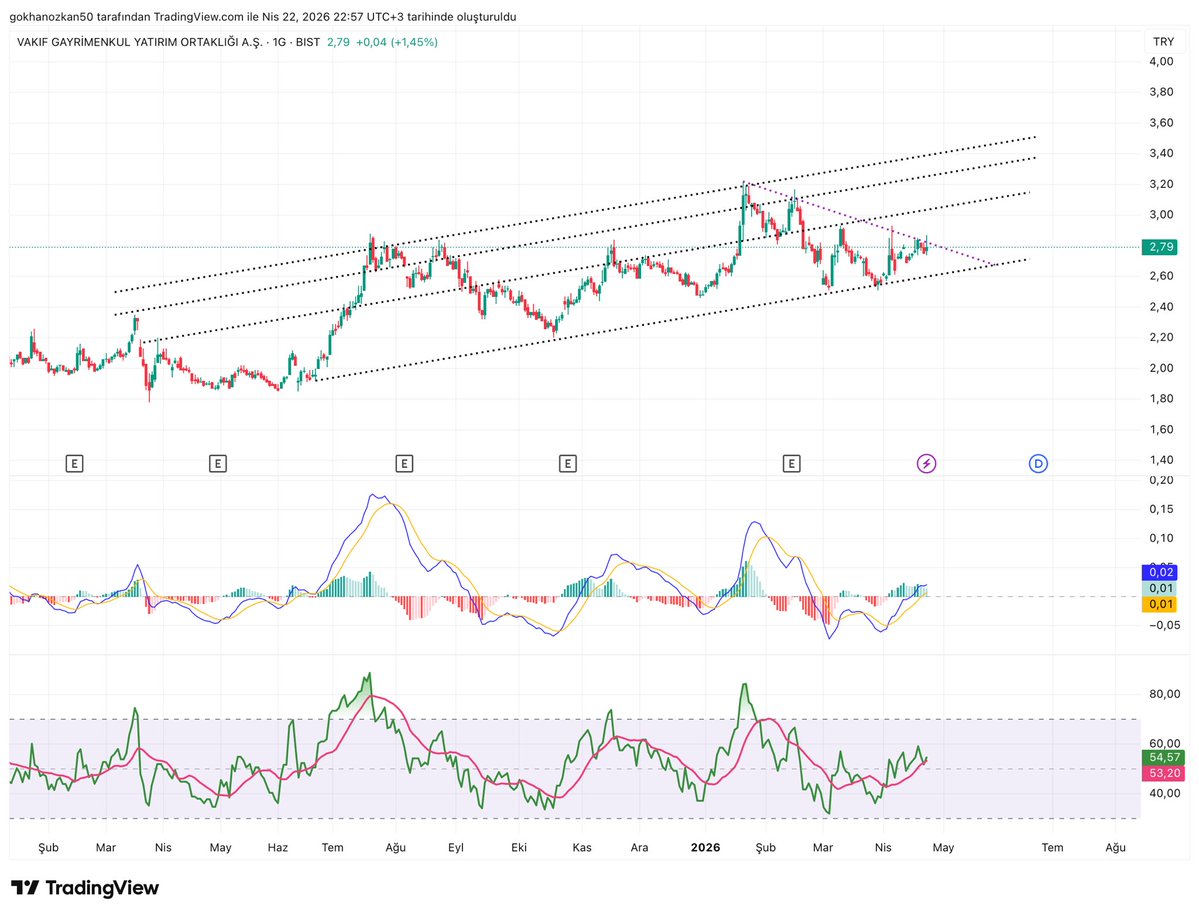Click the Kas month label on time axis
Viewport: 1199px width, 916px height.
click(582, 847)
